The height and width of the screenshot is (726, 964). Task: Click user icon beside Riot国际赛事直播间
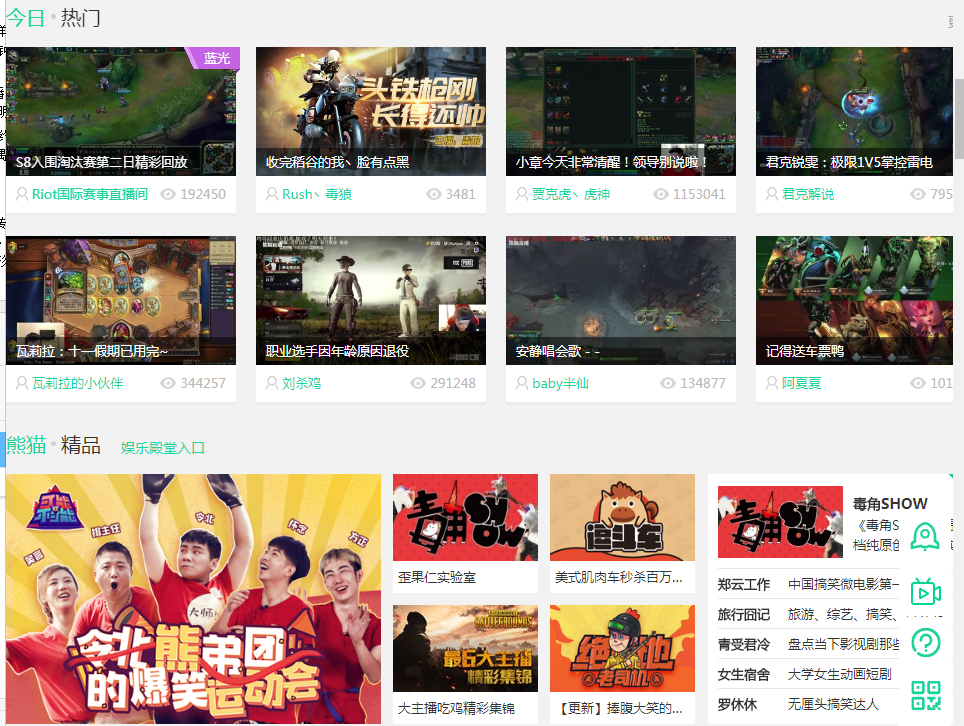pyautogui.click(x=22, y=194)
